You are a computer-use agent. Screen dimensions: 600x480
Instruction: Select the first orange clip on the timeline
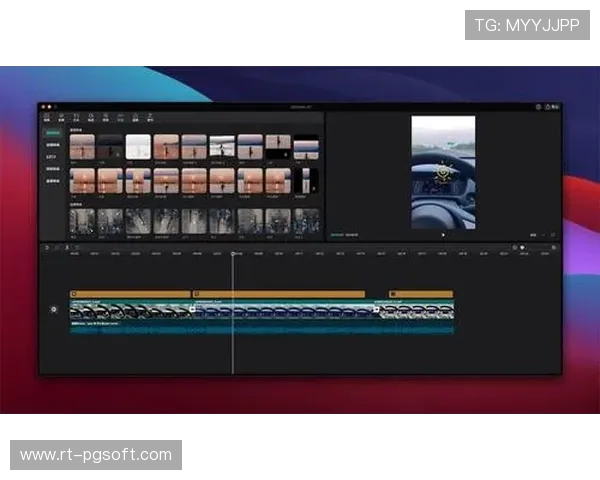(x=130, y=294)
